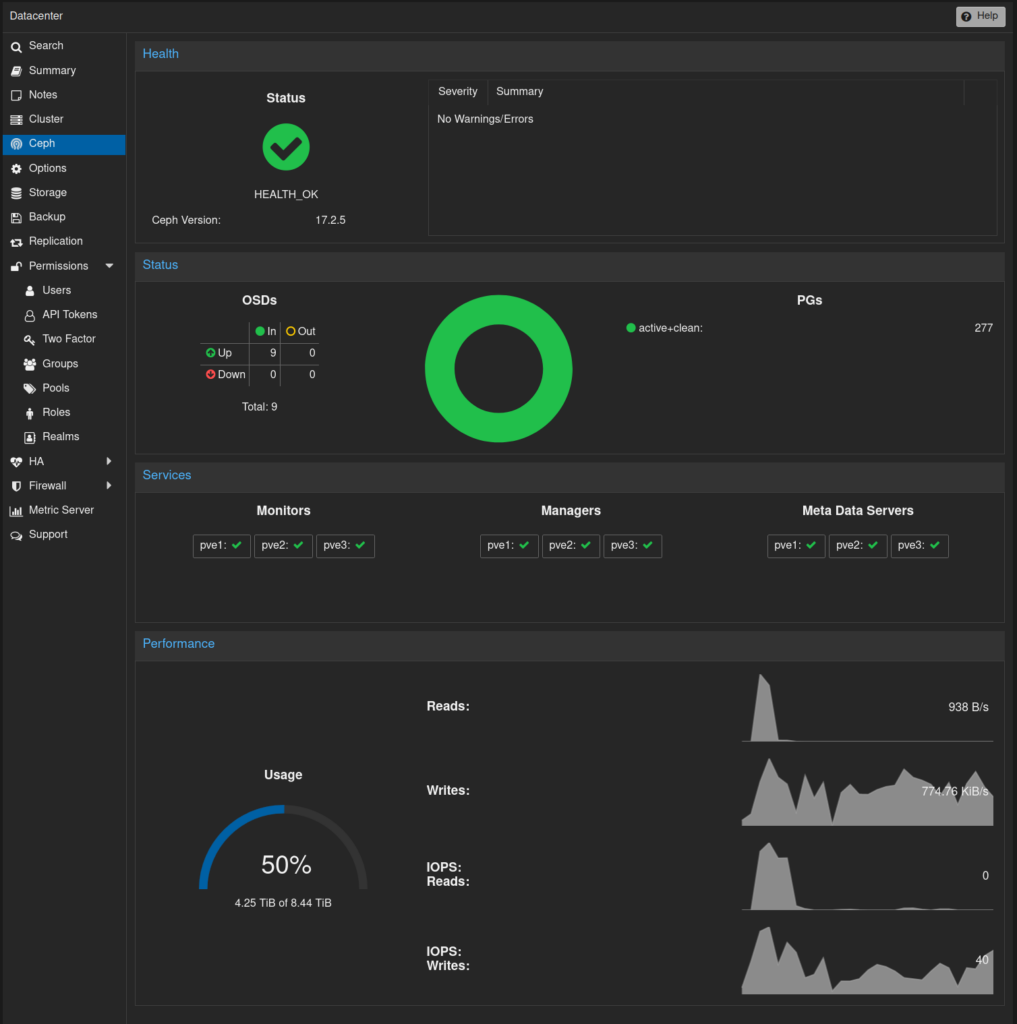Click the Summary column header in Health
Viewport: 1017px width, 1024px height.
point(726,91)
